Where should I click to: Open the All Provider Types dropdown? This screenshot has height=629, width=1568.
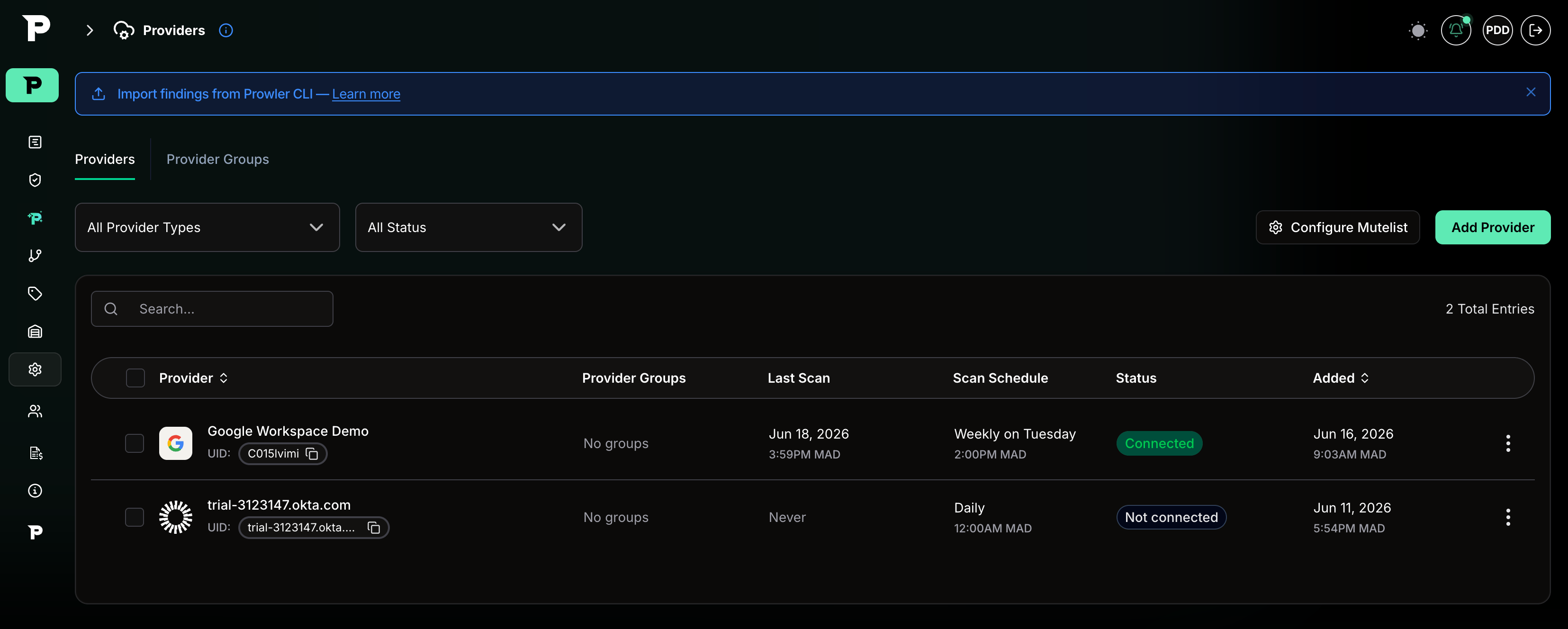click(x=207, y=227)
